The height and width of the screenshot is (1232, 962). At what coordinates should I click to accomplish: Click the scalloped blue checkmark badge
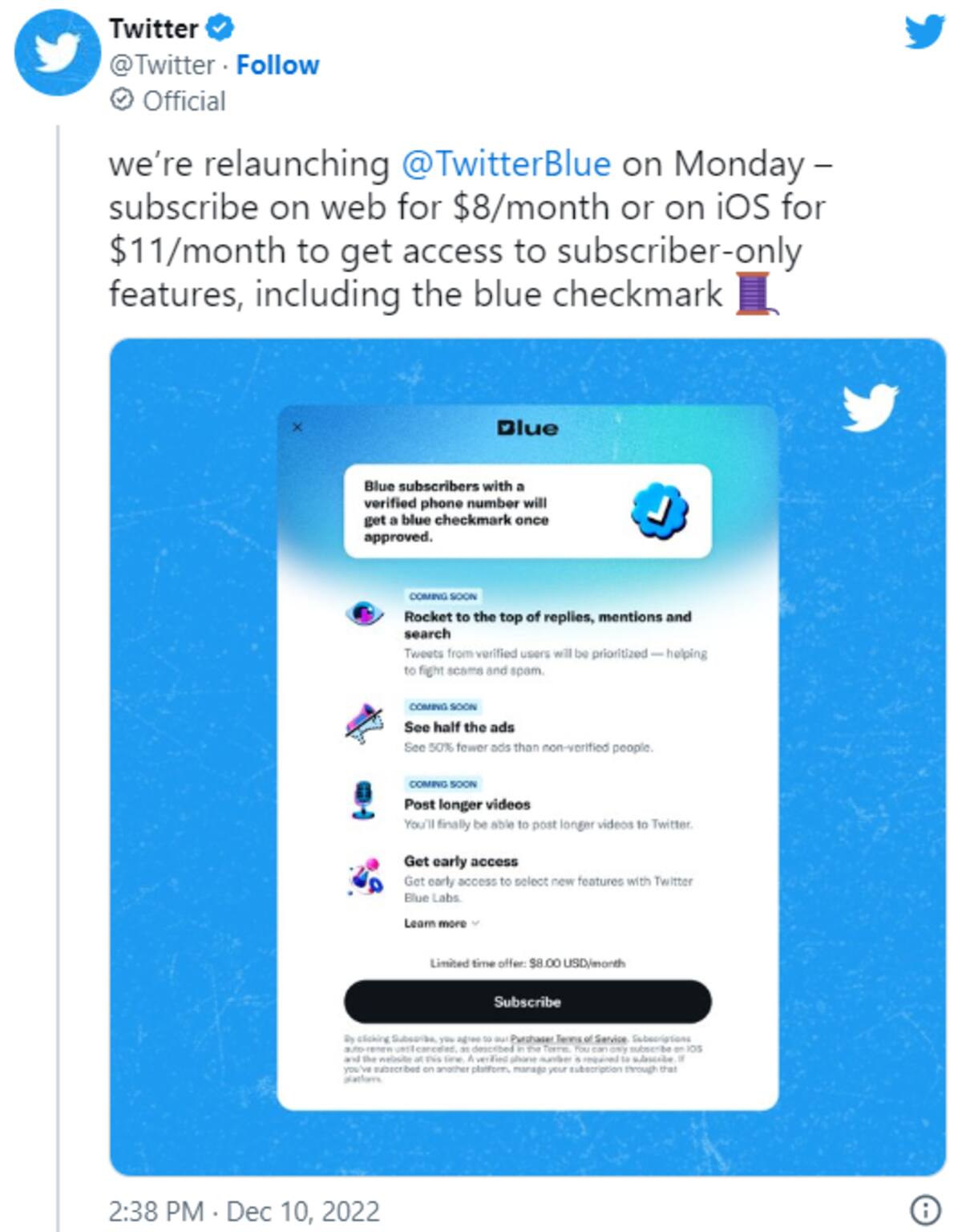tap(659, 510)
